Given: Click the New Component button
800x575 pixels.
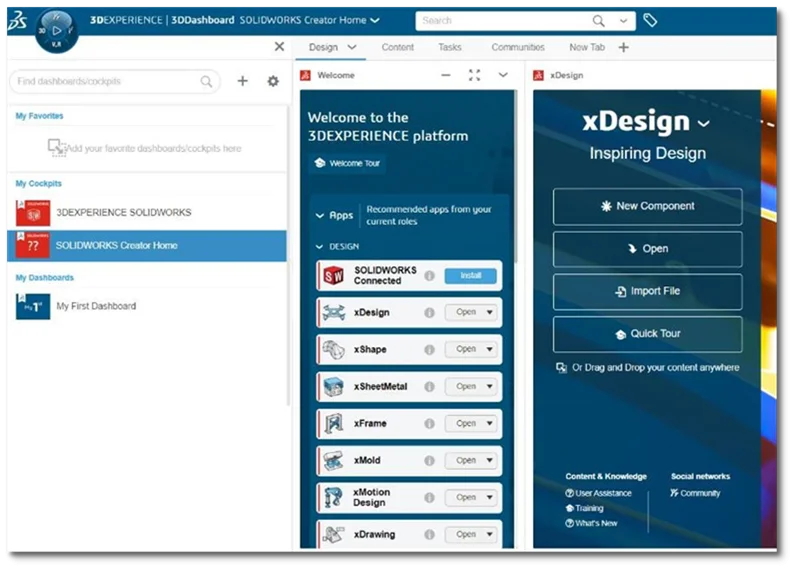Looking at the screenshot, I should 647,206.
